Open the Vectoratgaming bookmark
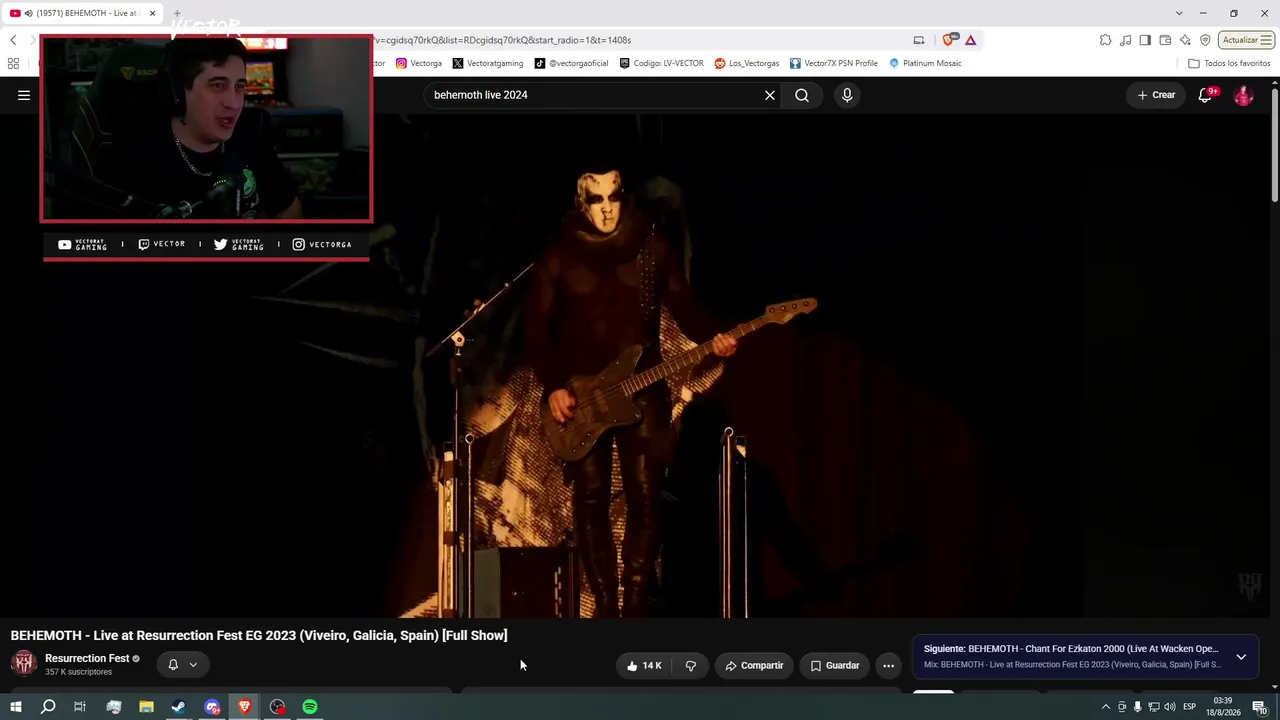 point(488,63)
